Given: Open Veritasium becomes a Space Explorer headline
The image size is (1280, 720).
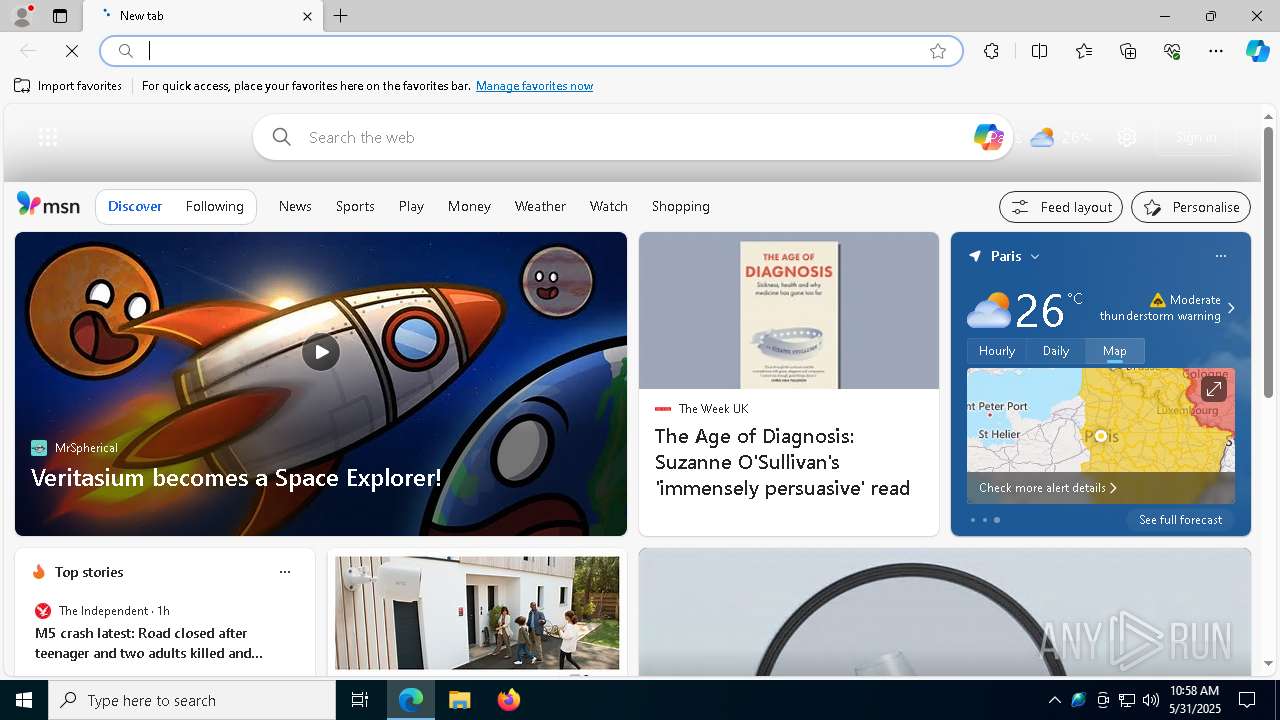Looking at the screenshot, I should coord(236,478).
